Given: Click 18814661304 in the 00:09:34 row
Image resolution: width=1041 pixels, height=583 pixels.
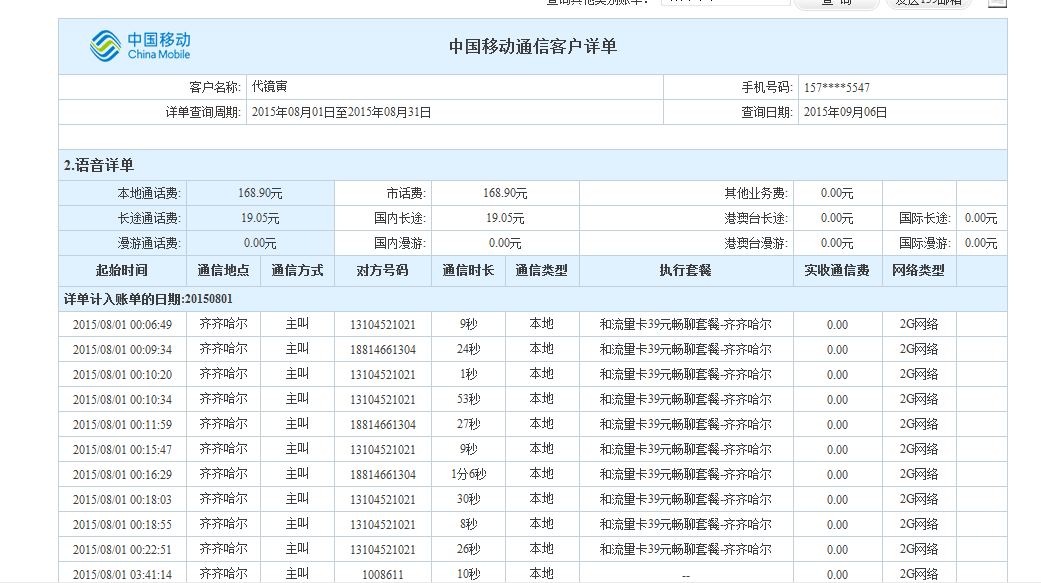Looking at the screenshot, I should pyautogui.click(x=382, y=349).
